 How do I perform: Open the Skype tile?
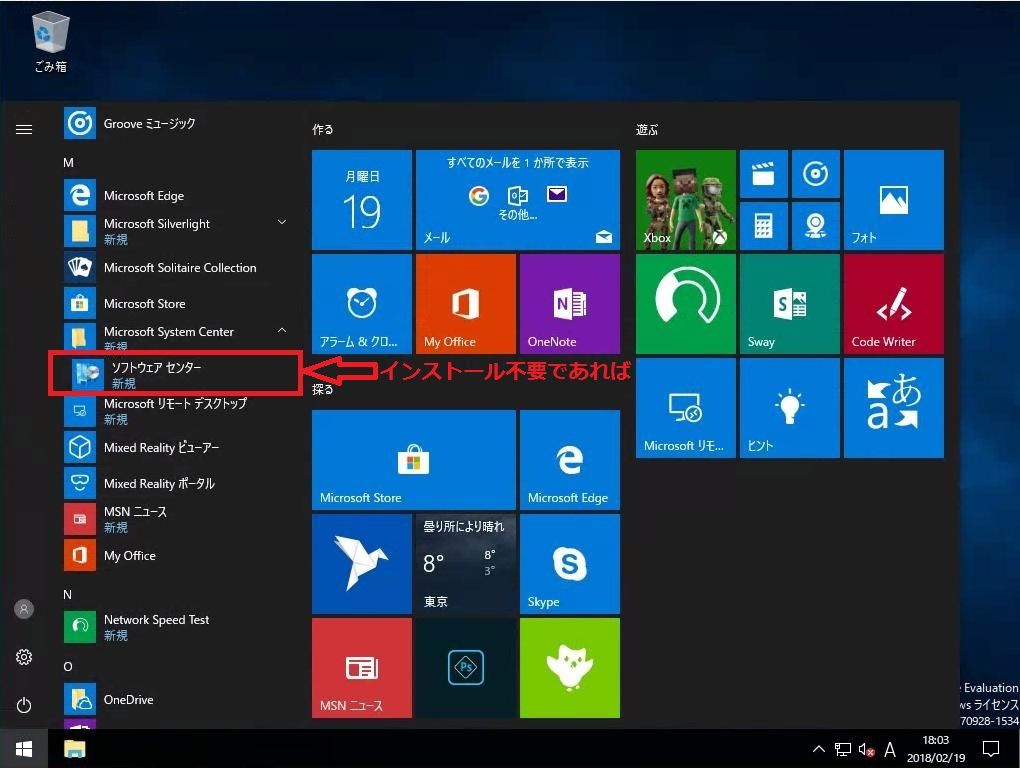(x=570, y=564)
